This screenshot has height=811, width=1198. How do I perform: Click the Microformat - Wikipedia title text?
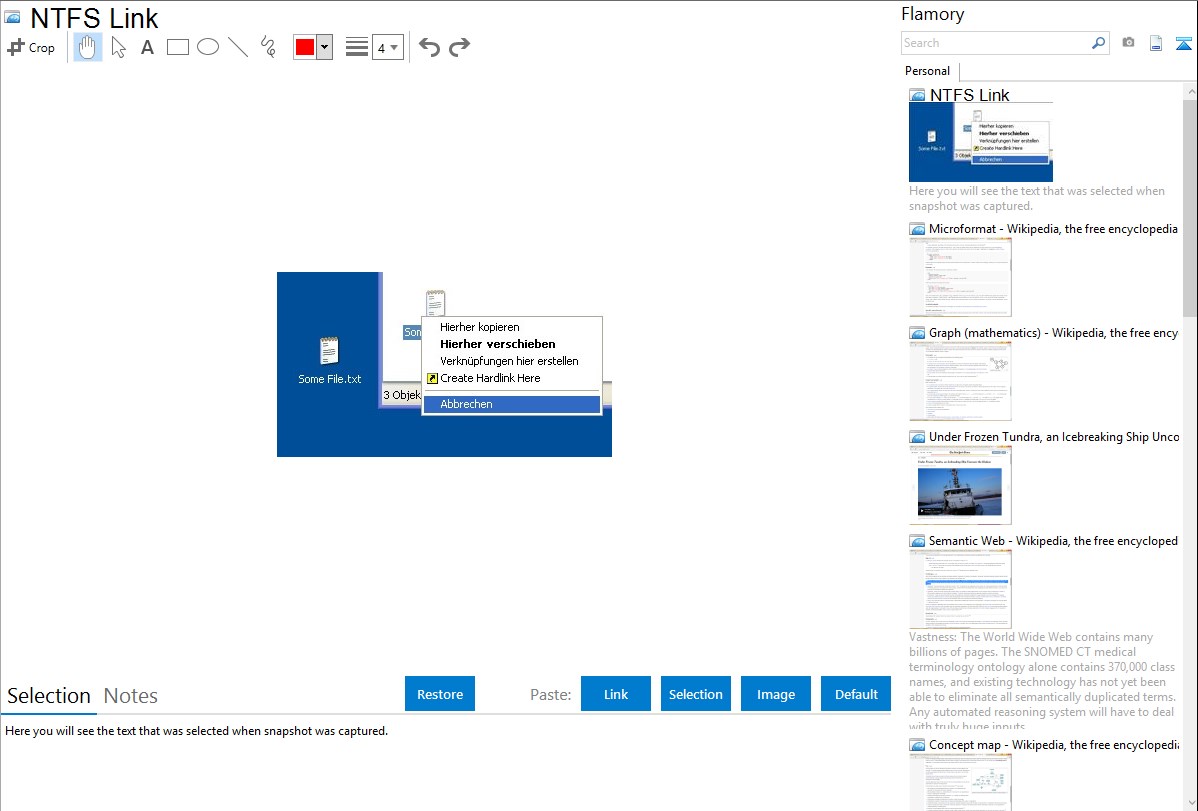tap(1053, 229)
